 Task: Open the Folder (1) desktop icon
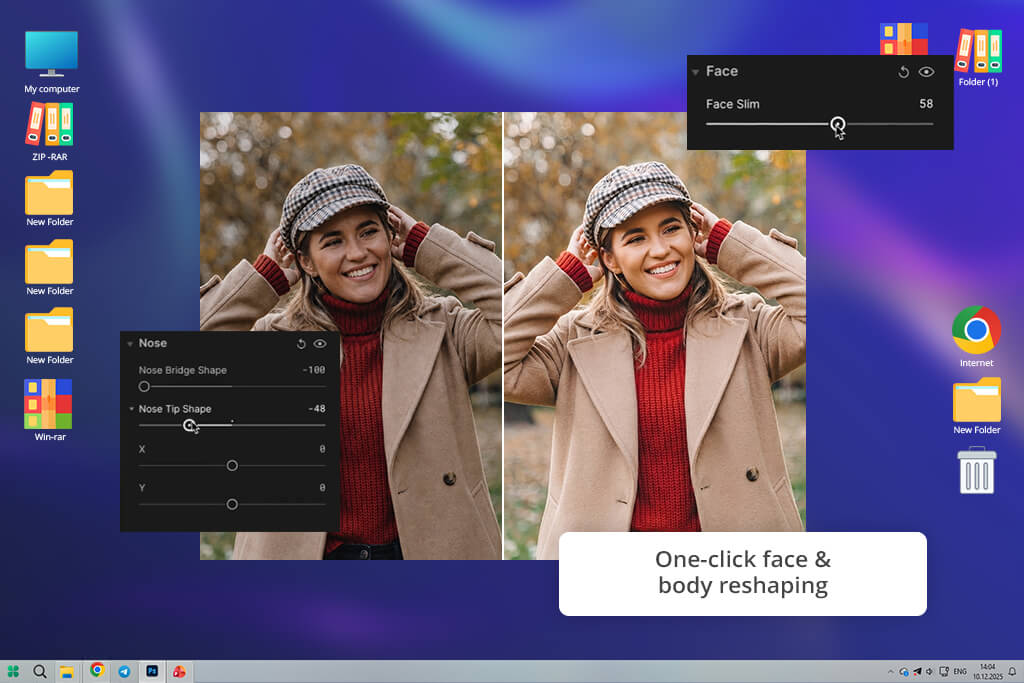click(x=978, y=57)
